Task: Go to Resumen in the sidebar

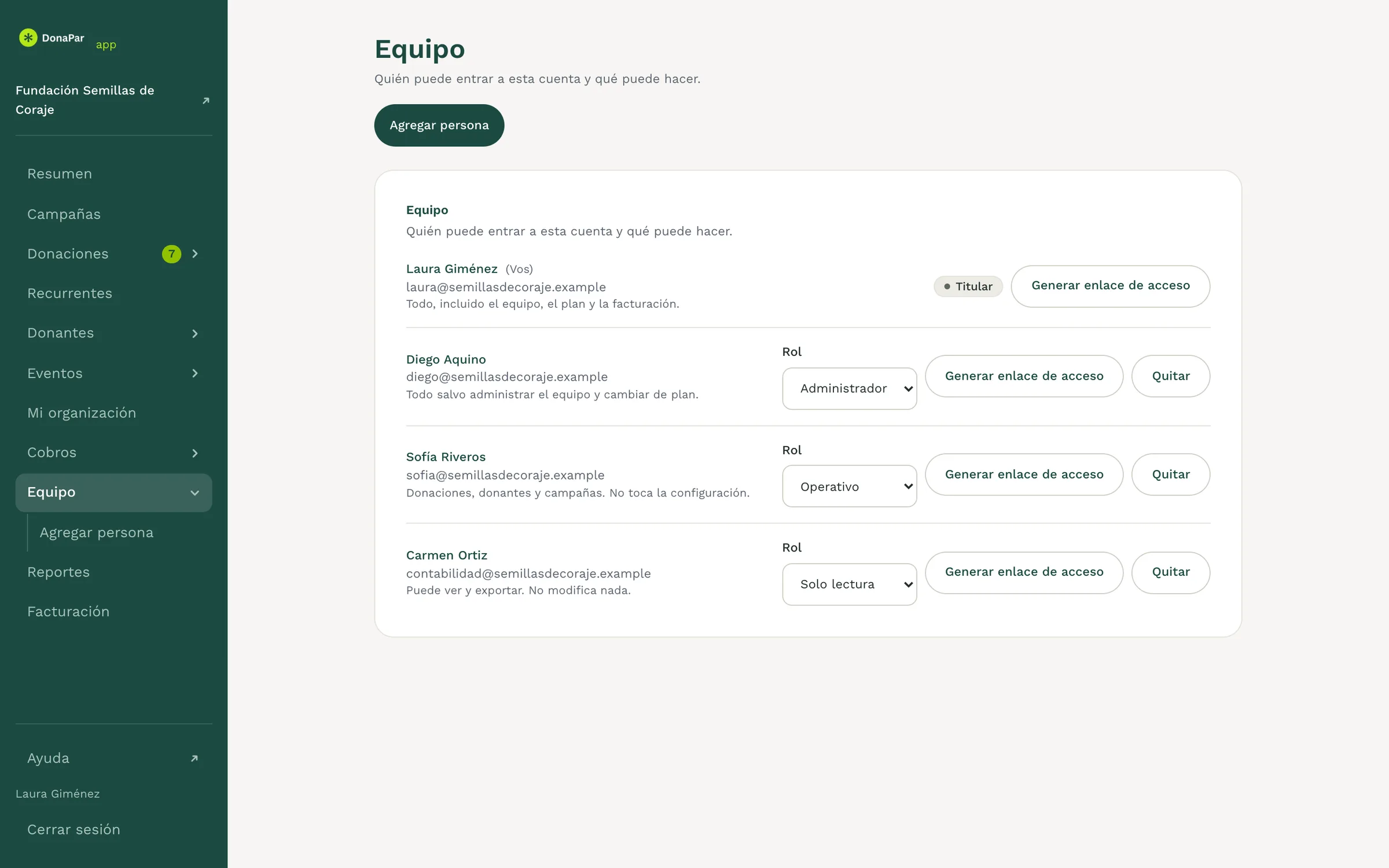Action: click(113, 174)
